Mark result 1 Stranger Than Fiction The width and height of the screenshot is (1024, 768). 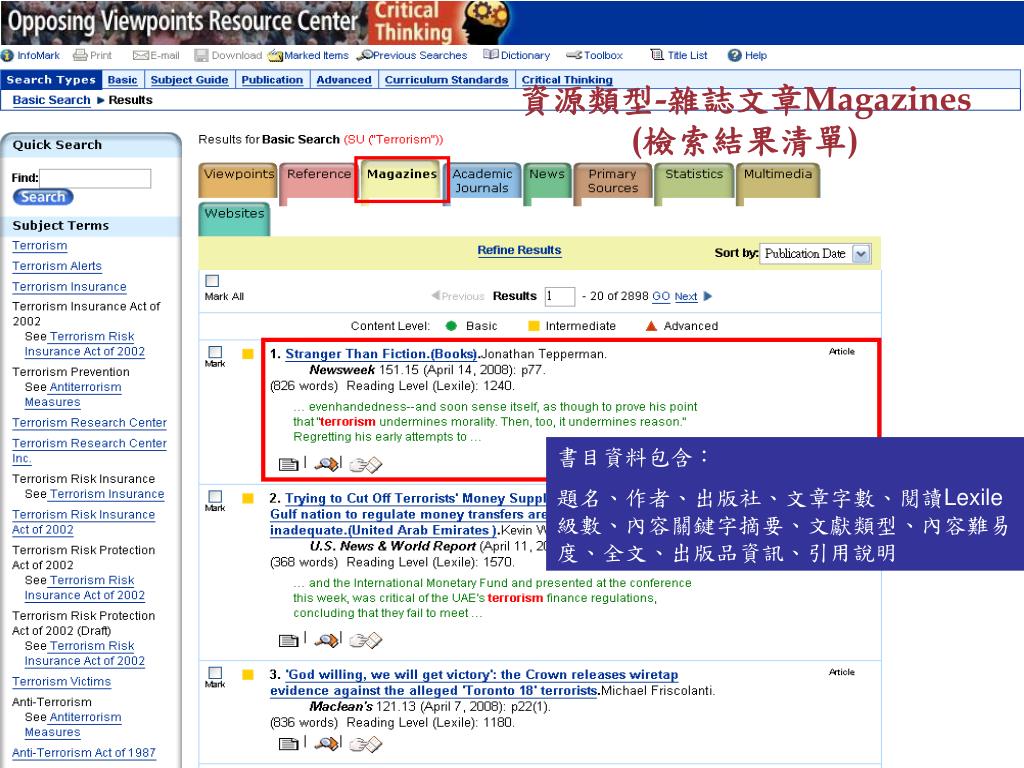[x=216, y=352]
